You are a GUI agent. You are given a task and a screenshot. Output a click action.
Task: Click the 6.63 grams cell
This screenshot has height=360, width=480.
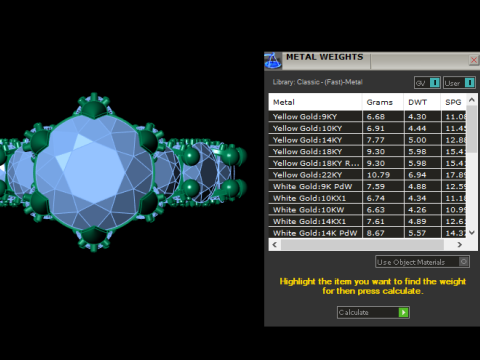point(383,210)
